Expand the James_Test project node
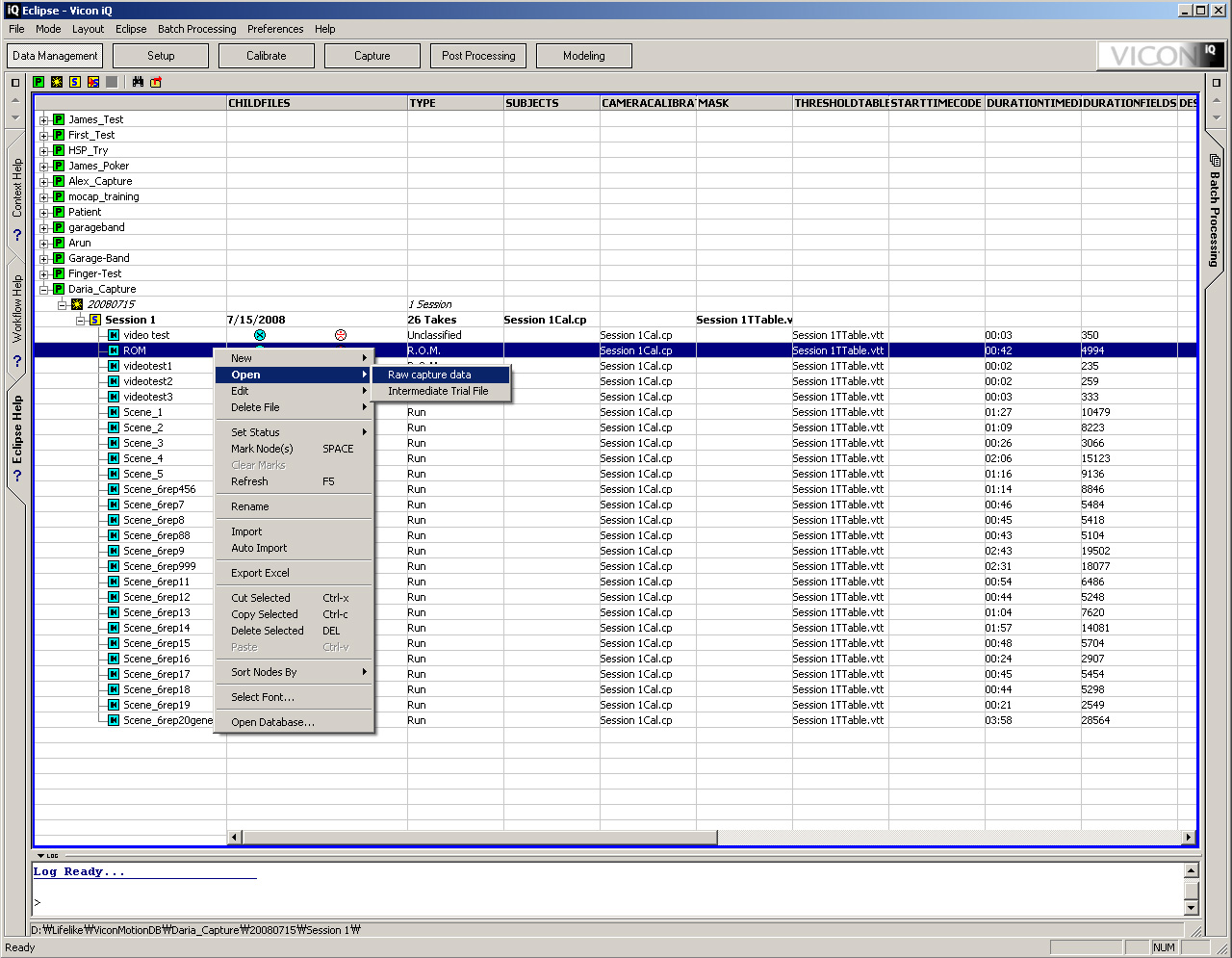Screen dimensions: 1232x958 43,120
